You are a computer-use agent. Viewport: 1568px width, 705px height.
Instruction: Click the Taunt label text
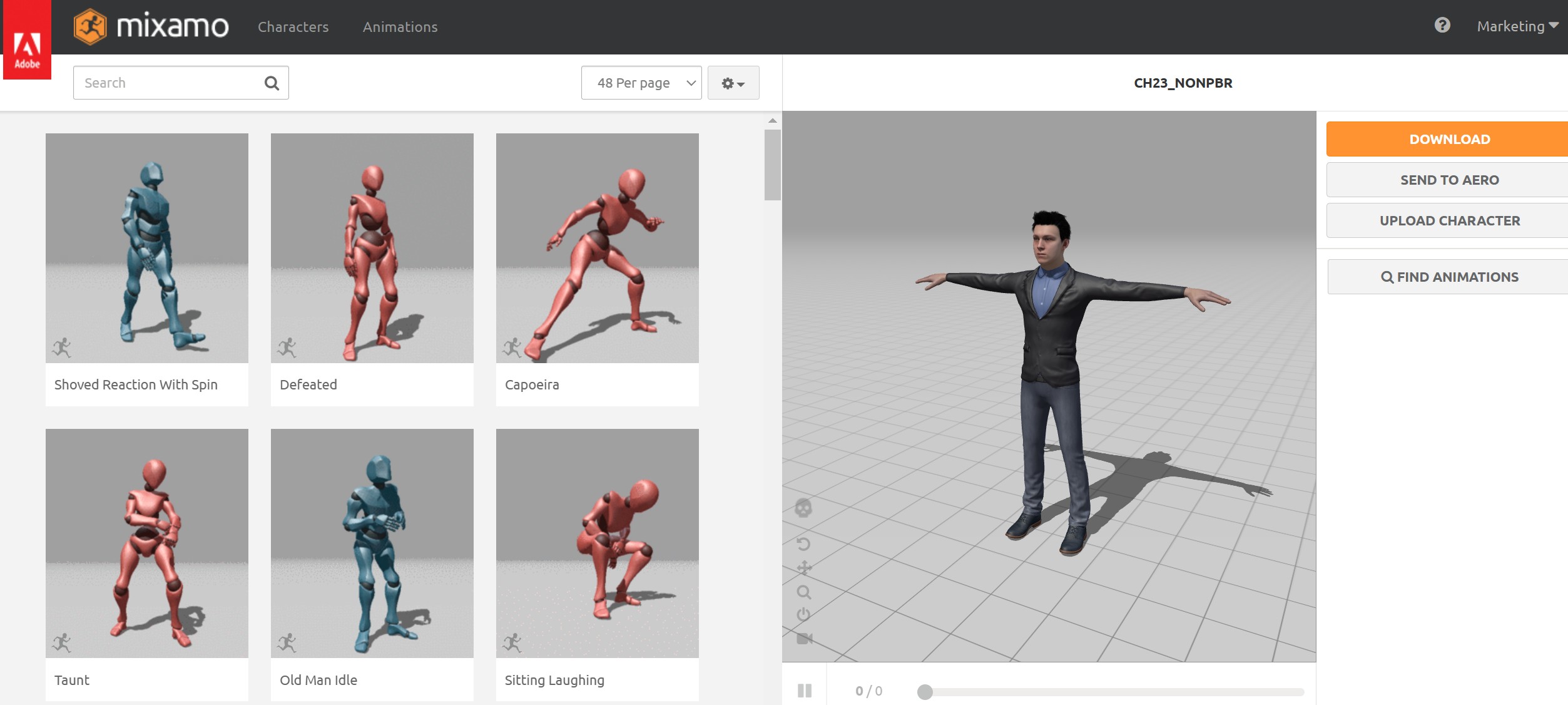(x=72, y=680)
